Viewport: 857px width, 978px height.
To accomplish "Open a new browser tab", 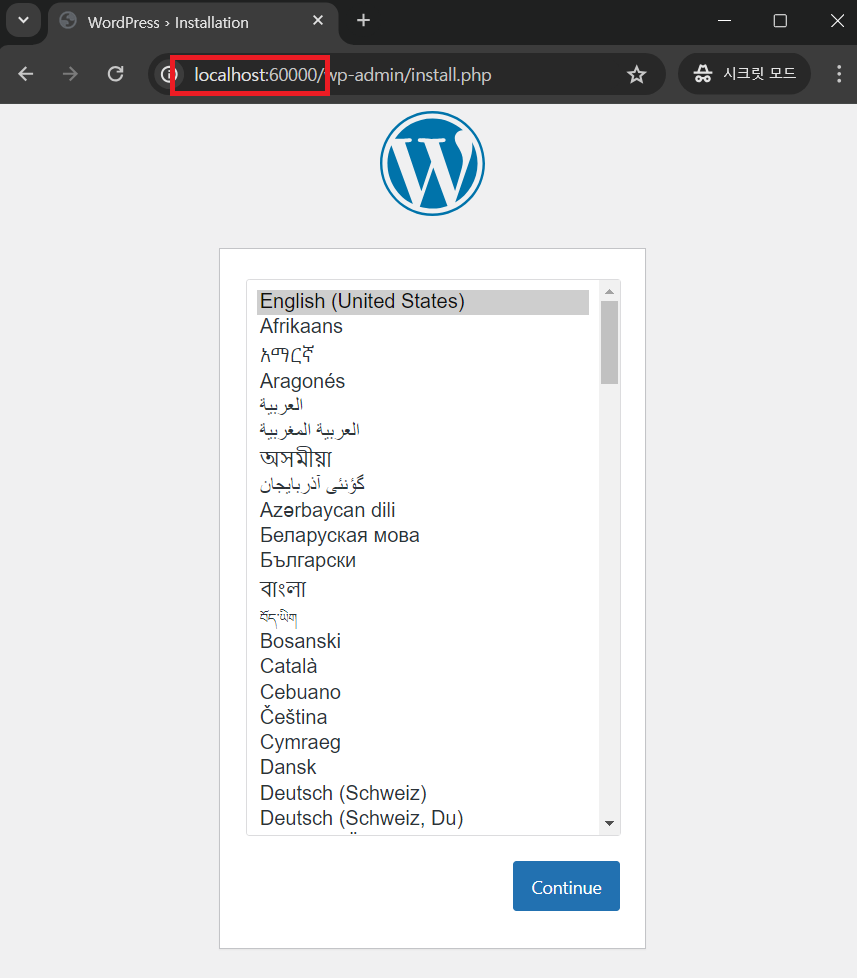I will pyautogui.click(x=363, y=21).
